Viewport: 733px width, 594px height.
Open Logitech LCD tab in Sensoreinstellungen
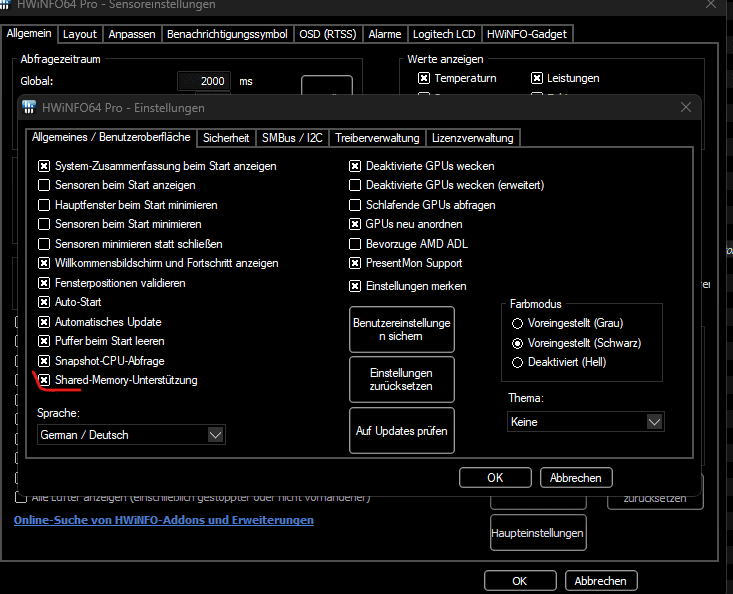tap(444, 34)
